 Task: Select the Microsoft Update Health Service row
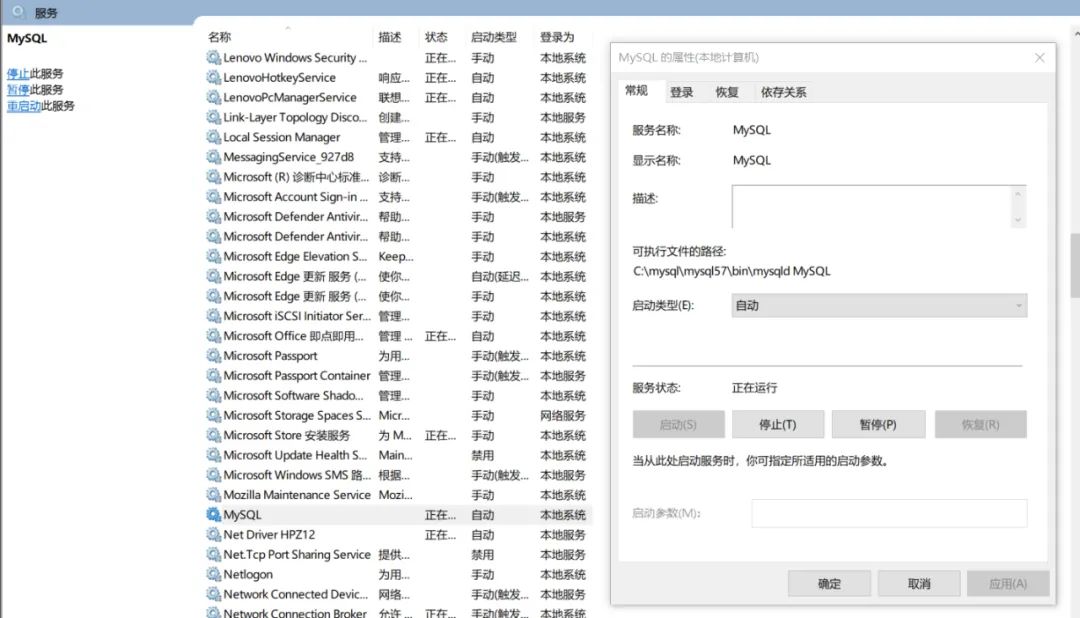[x=398, y=455]
